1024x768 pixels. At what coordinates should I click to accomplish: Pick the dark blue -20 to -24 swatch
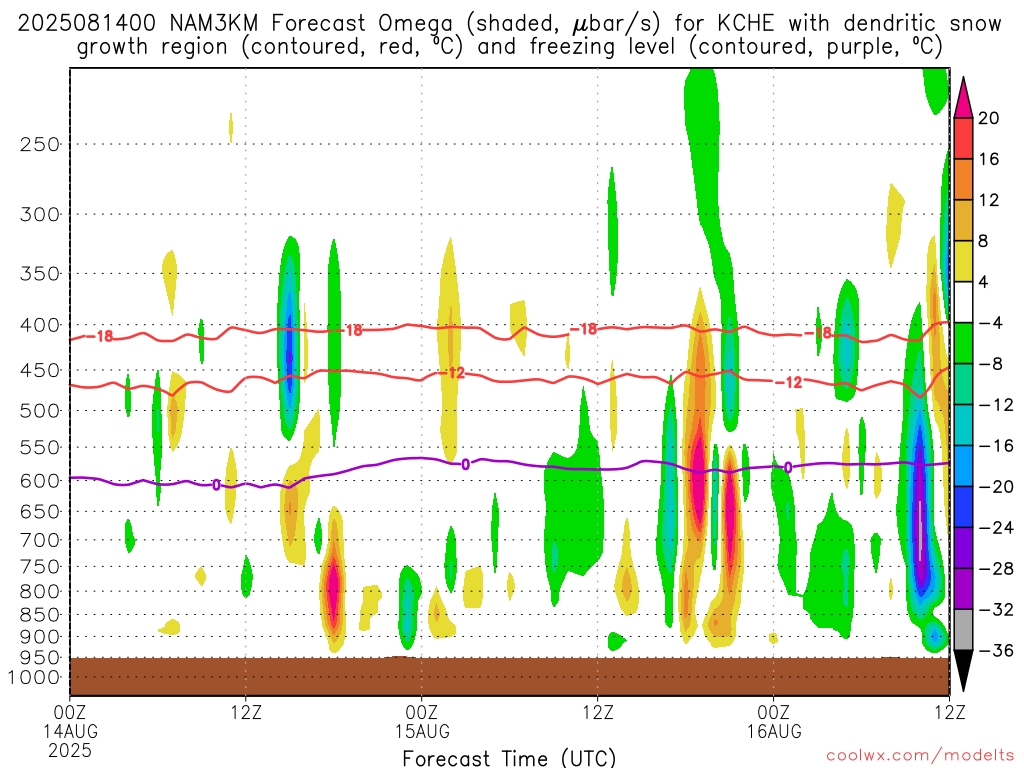click(x=963, y=507)
